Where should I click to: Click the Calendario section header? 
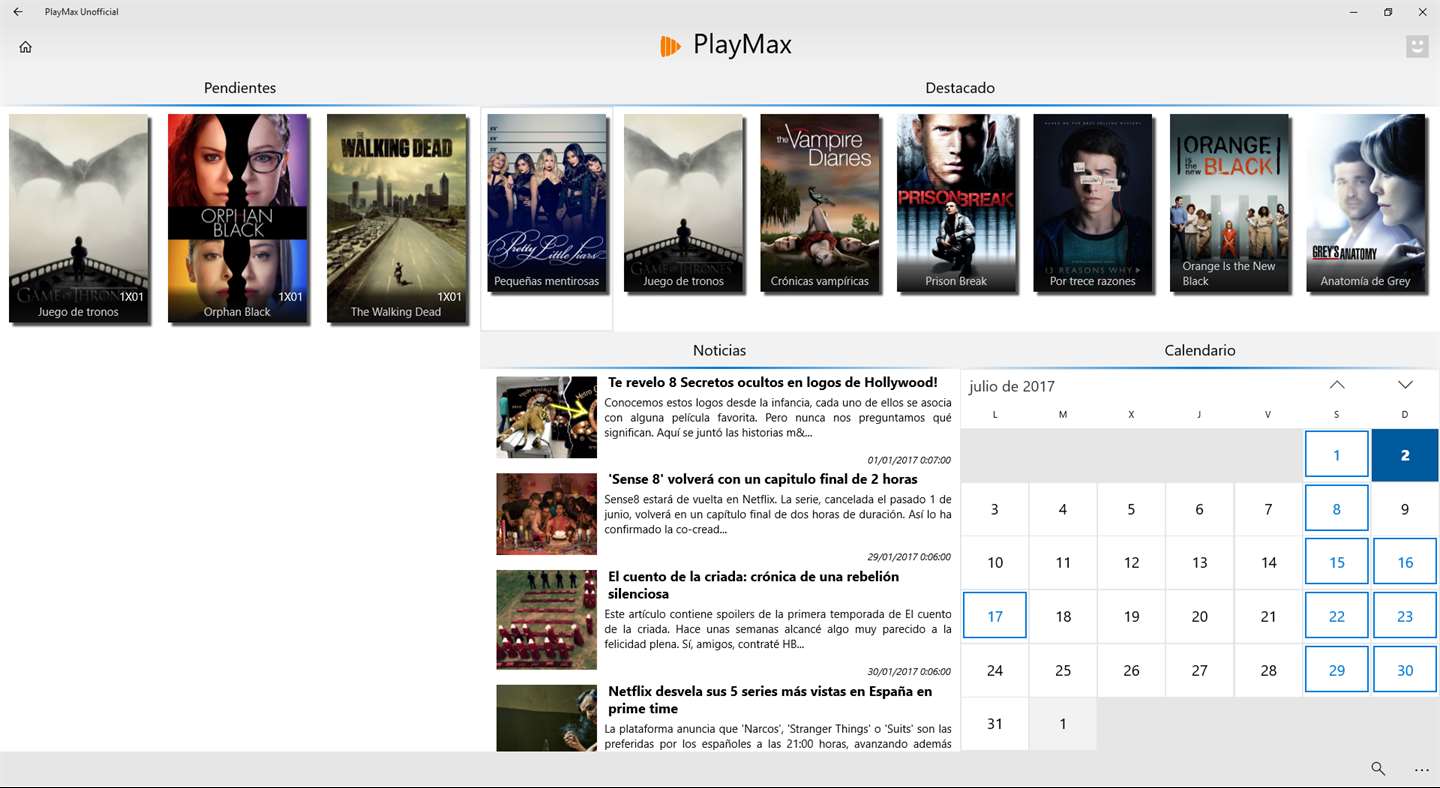click(1200, 350)
